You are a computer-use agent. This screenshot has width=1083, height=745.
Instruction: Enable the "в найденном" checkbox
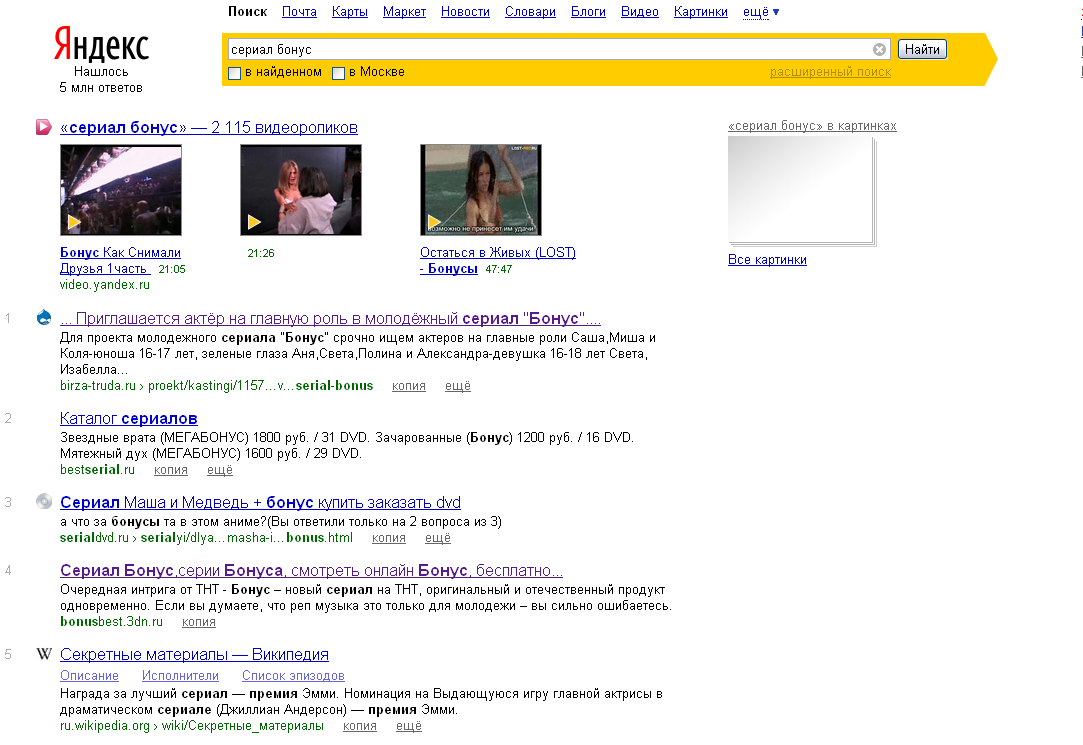pos(235,73)
